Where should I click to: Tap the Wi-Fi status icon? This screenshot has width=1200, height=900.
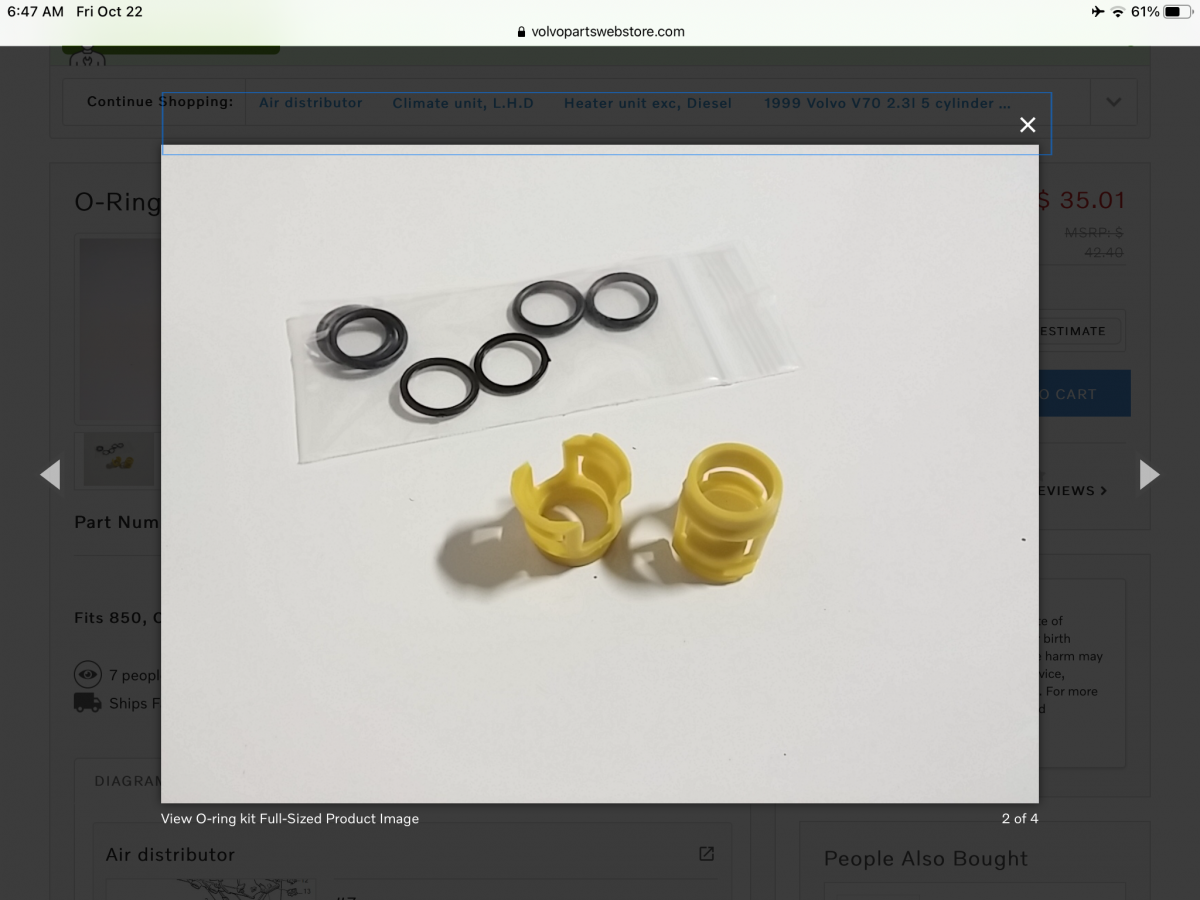(x=1117, y=12)
